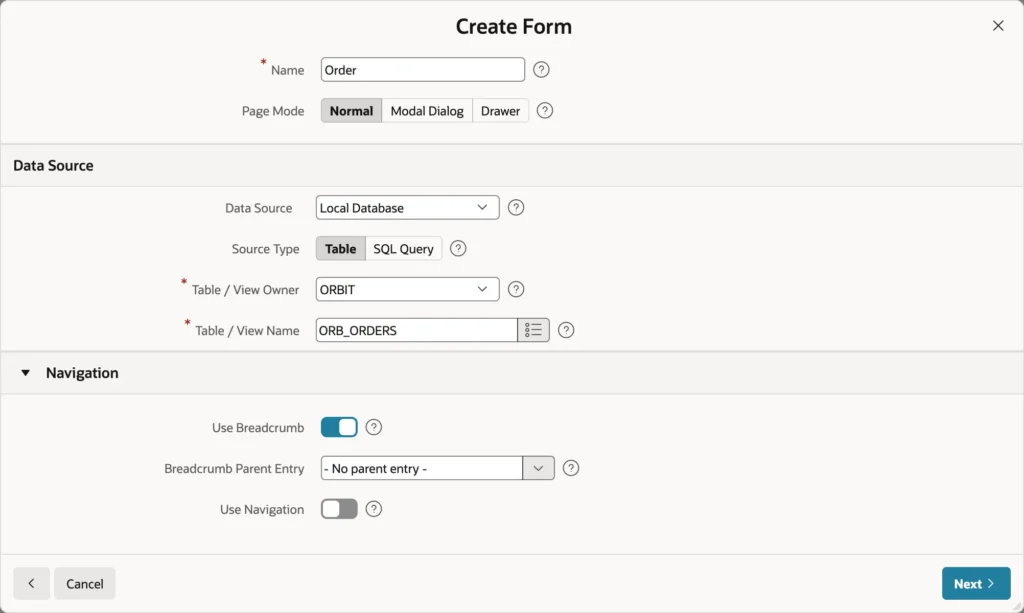The width and height of the screenshot is (1024, 613).
Task: Open help for the Name field
Action: point(541,70)
